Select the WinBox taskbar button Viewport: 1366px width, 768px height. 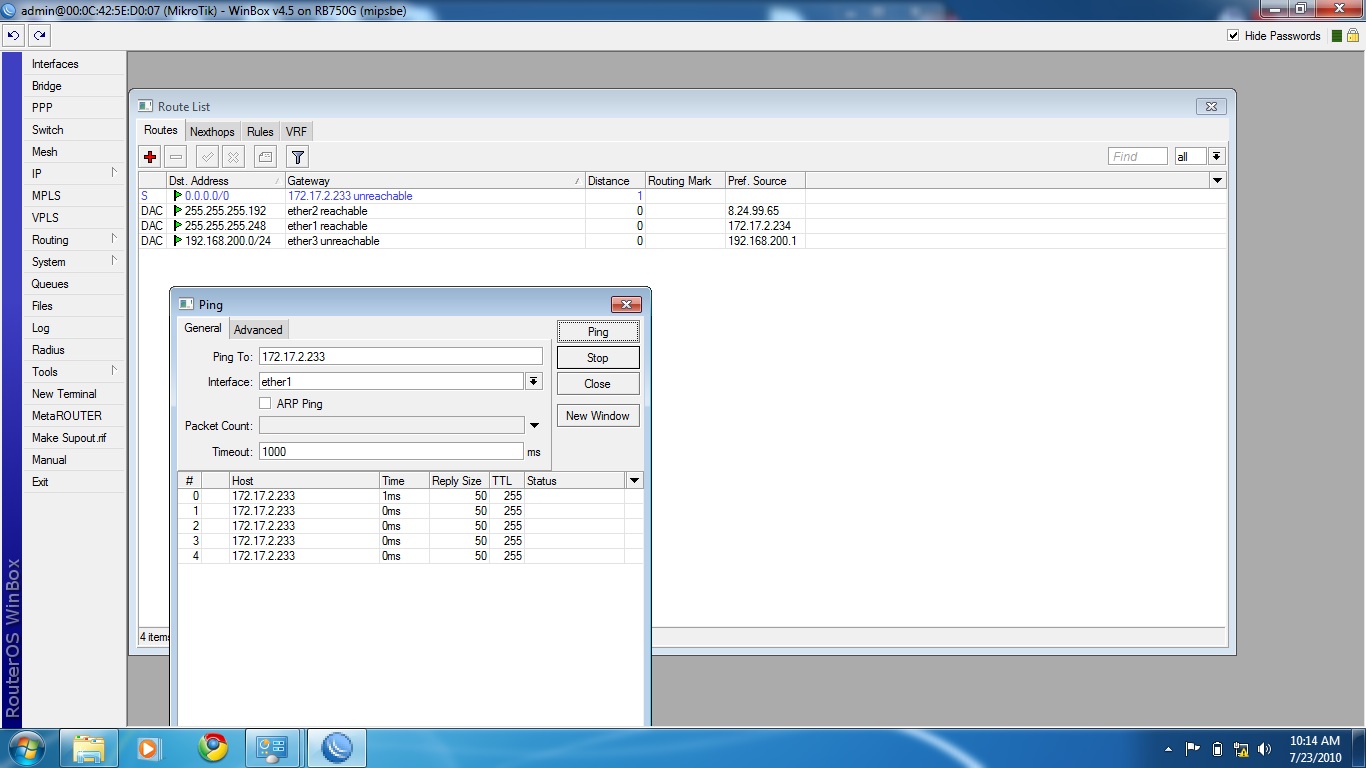pos(337,748)
